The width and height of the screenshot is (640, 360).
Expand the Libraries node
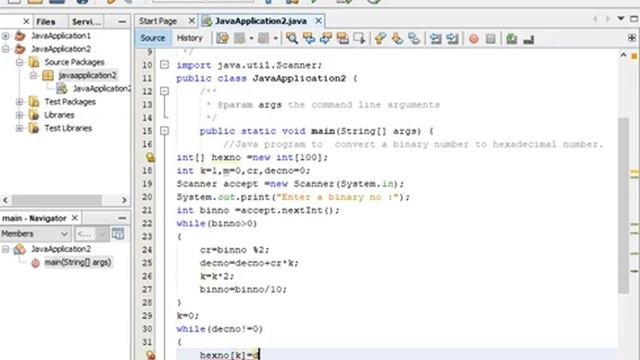coord(19,115)
